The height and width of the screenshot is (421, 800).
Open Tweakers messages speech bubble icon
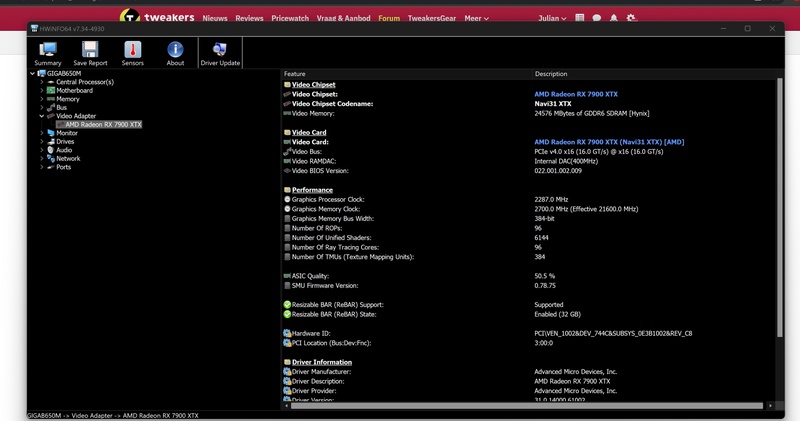[x=596, y=18]
